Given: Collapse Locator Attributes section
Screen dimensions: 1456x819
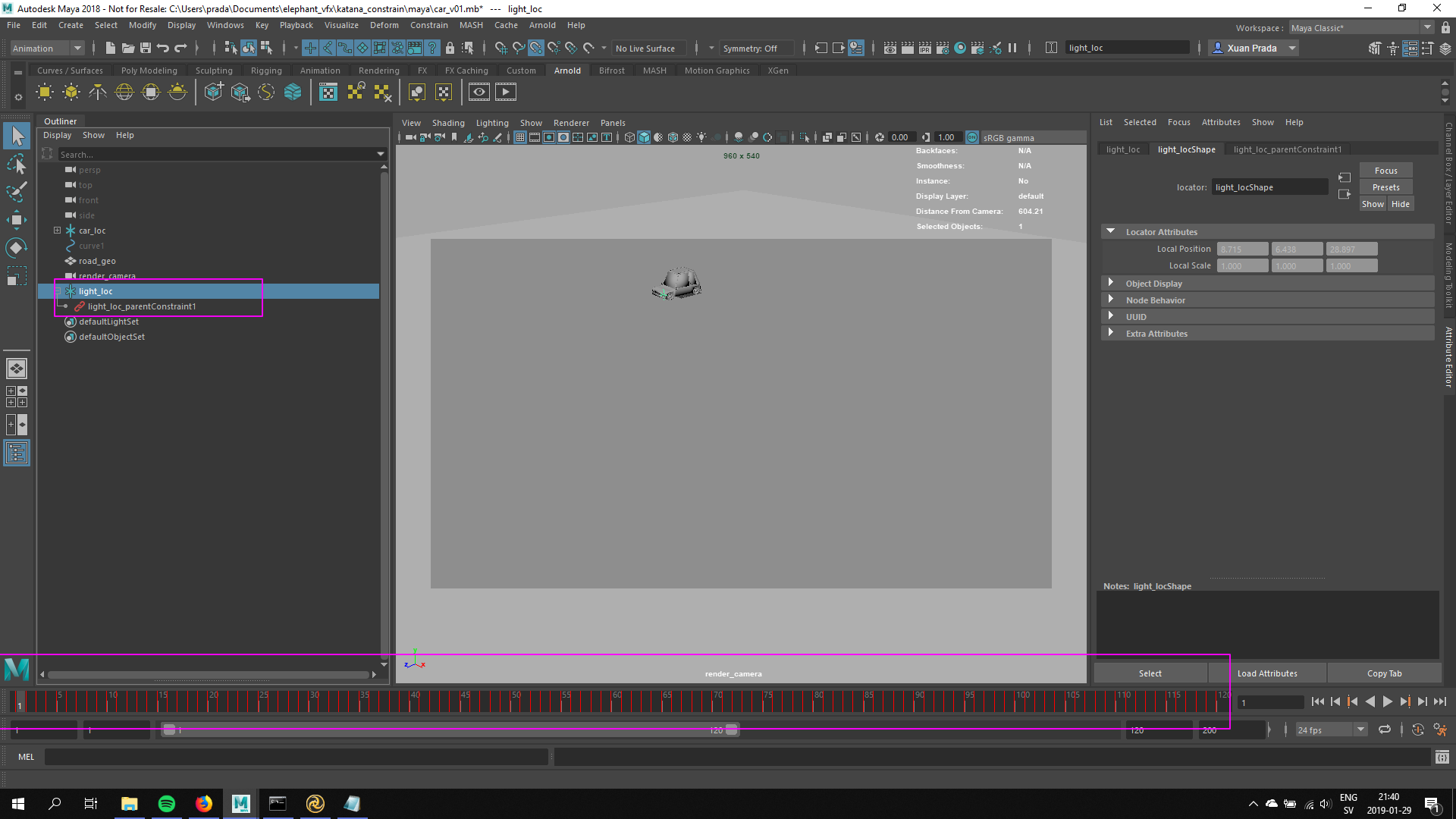Looking at the screenshot, I should tap(1111, 231).
